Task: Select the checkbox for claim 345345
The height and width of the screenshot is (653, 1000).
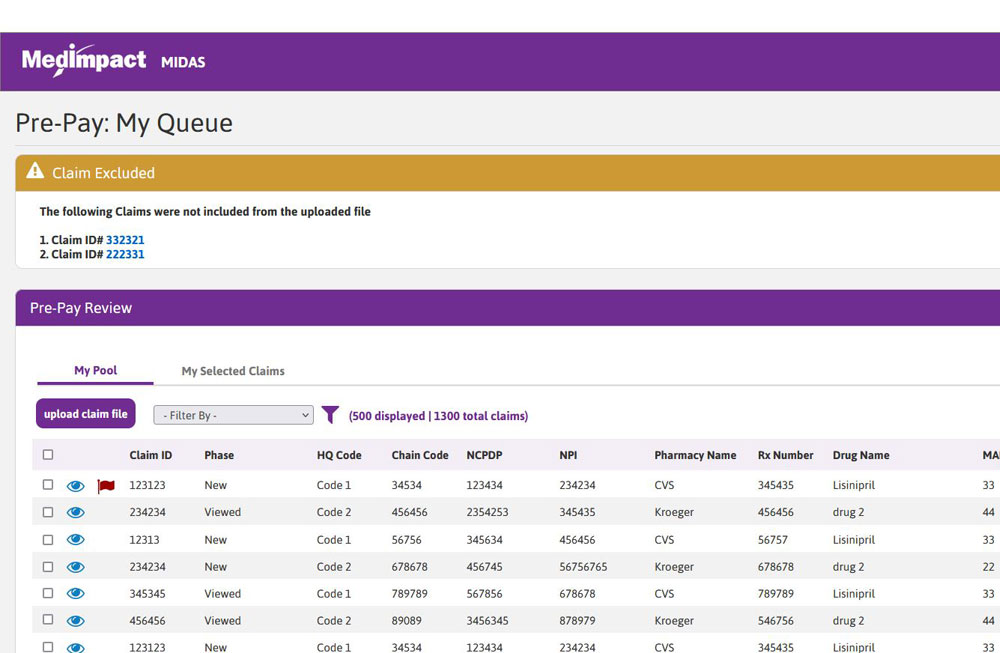Action: [48, 593]
